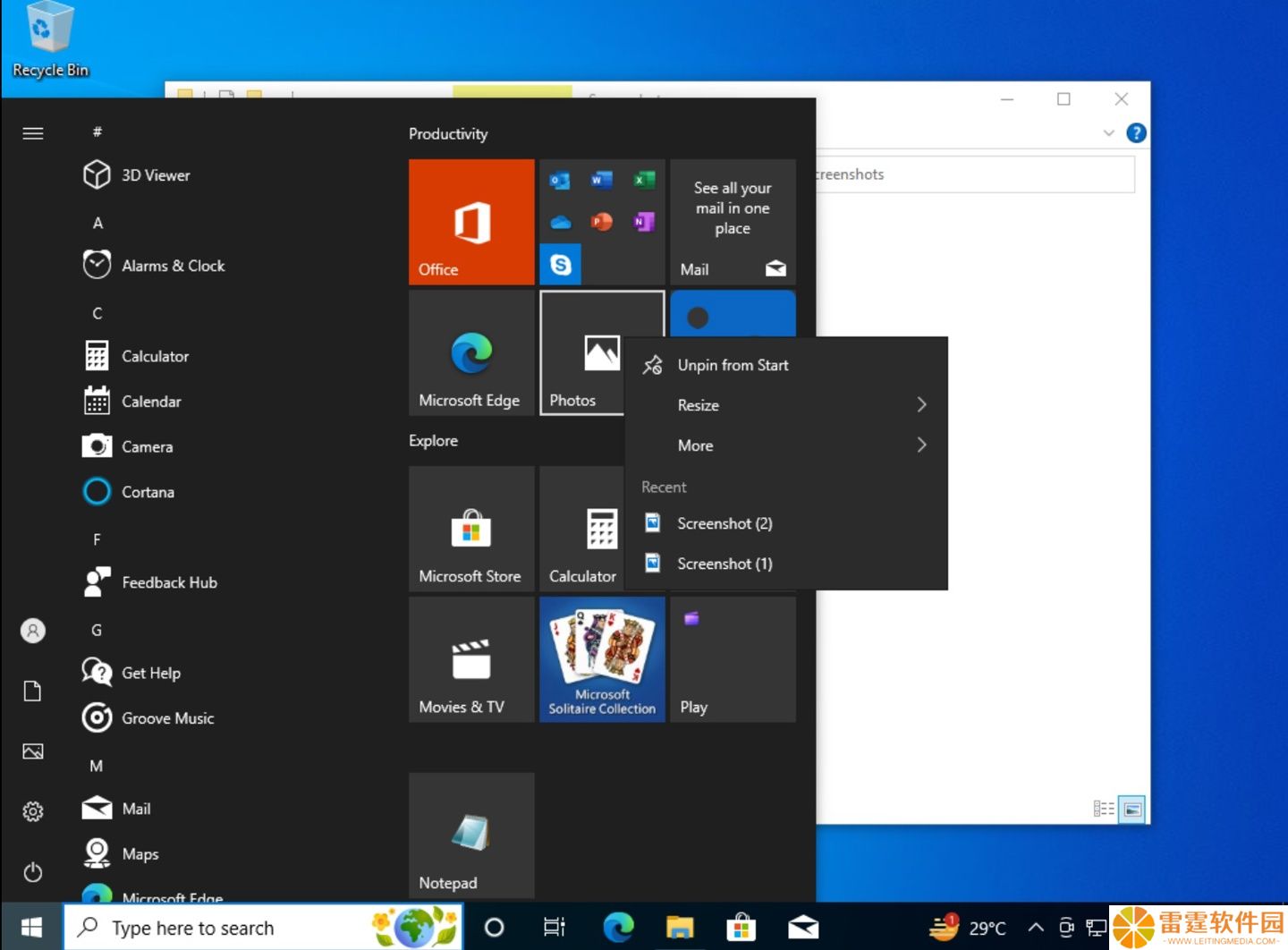Open Documents from Start sidebar
This screenshot has width=1288, height=950.
point(33,691)
